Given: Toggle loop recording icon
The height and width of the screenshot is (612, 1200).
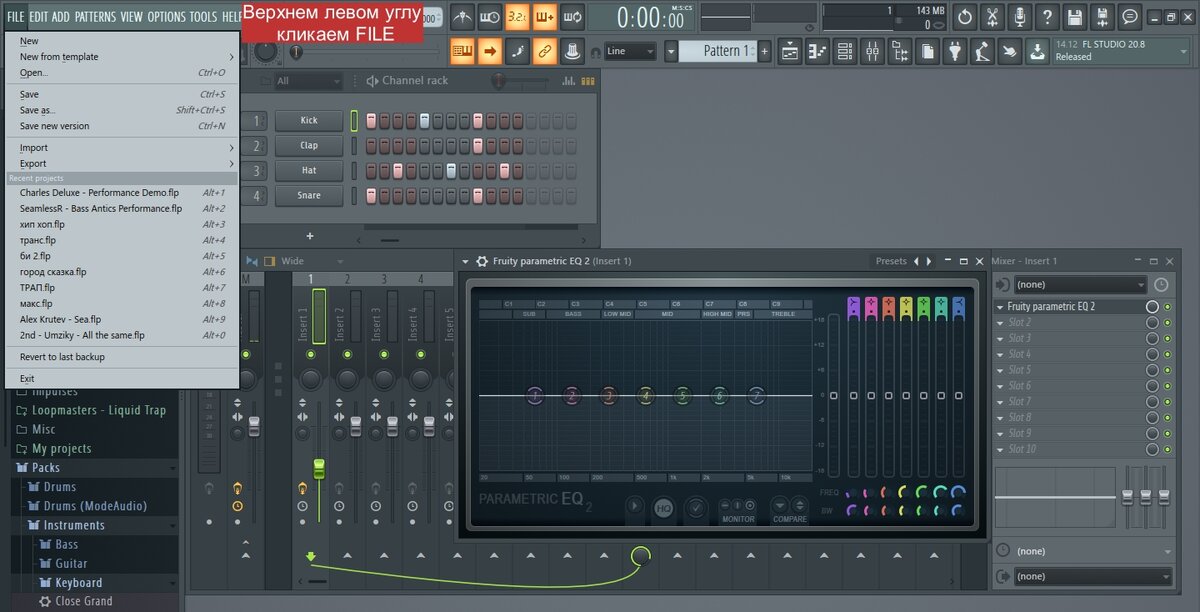Looking at the screenshot, I should [x=573, y=17].
